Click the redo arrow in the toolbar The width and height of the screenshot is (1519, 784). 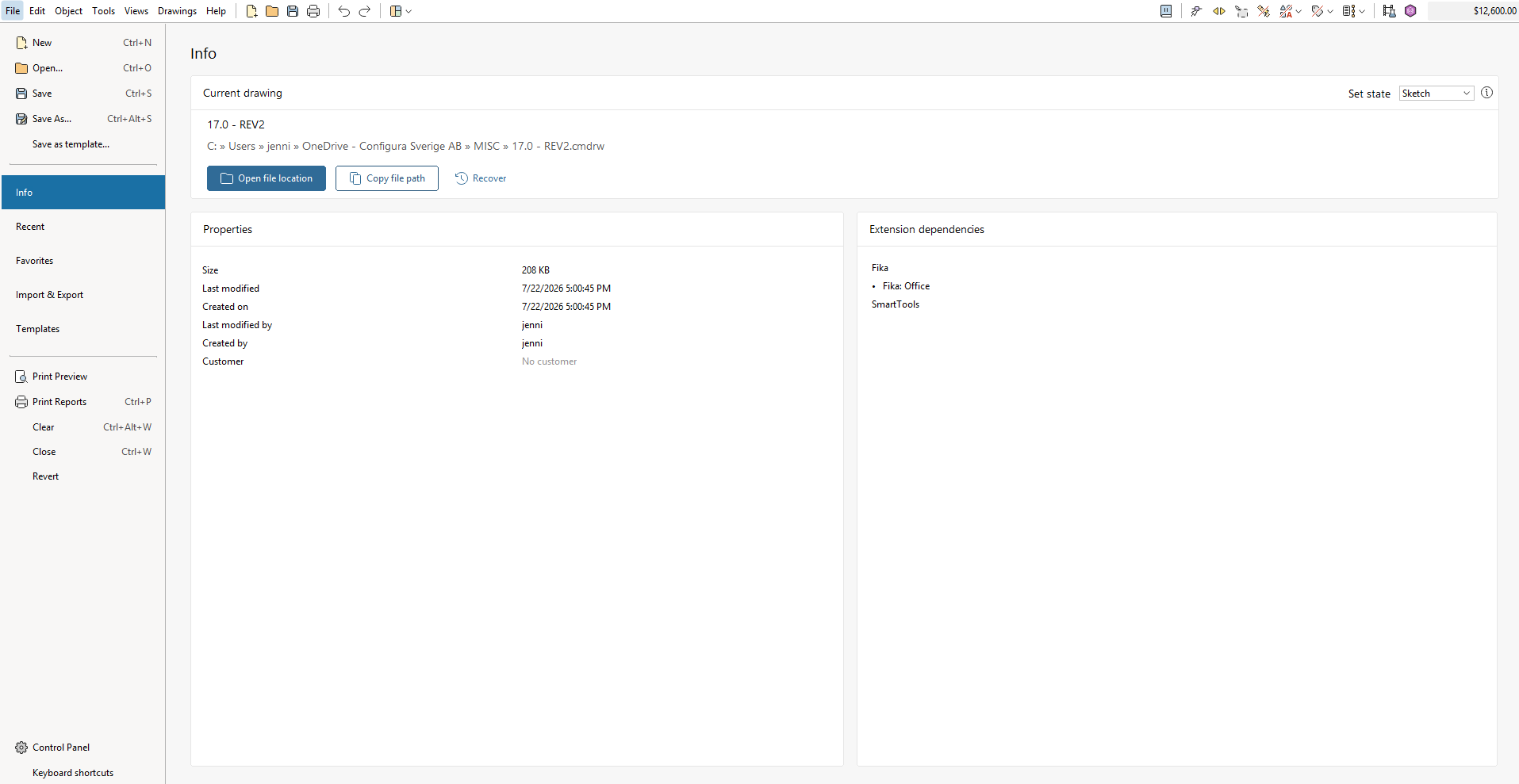click(x=365, y=11)
